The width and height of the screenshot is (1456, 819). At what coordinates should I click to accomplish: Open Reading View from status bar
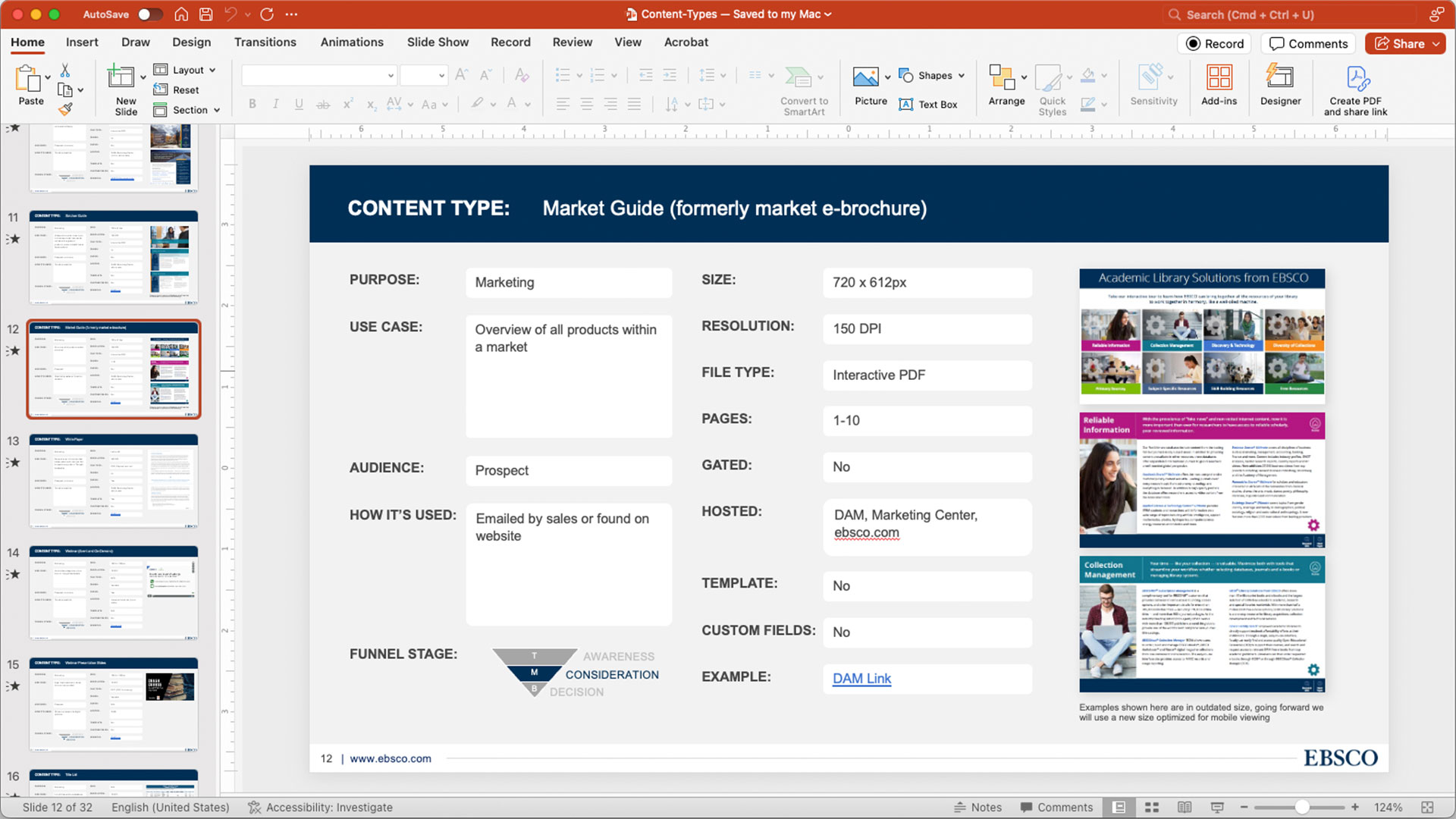tap(1185, 808)
